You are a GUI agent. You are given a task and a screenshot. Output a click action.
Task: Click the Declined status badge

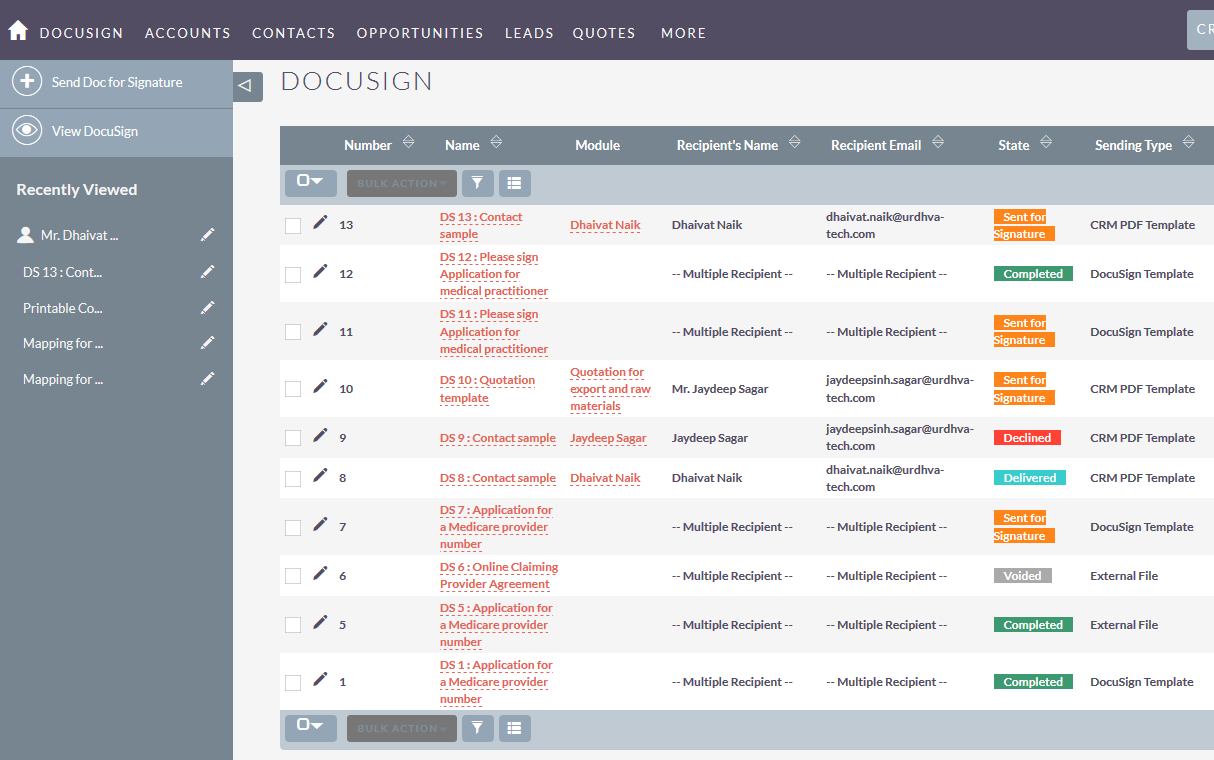pyautogui.click(x=1027, y=437)
